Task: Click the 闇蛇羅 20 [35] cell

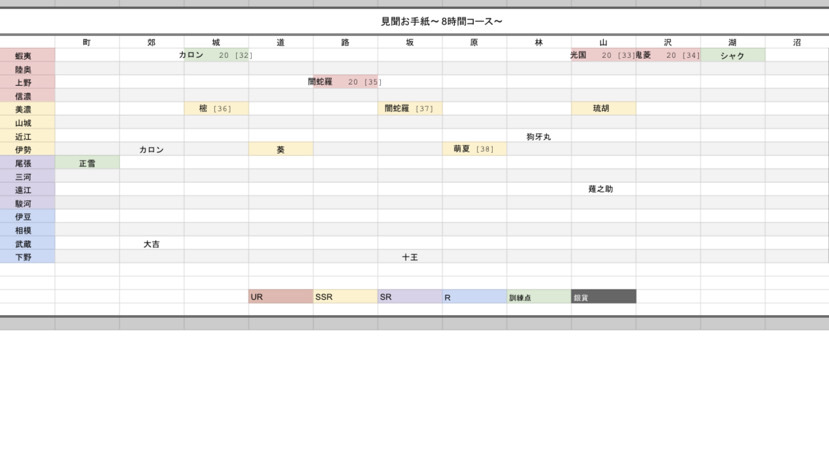Action: point(345,82)
